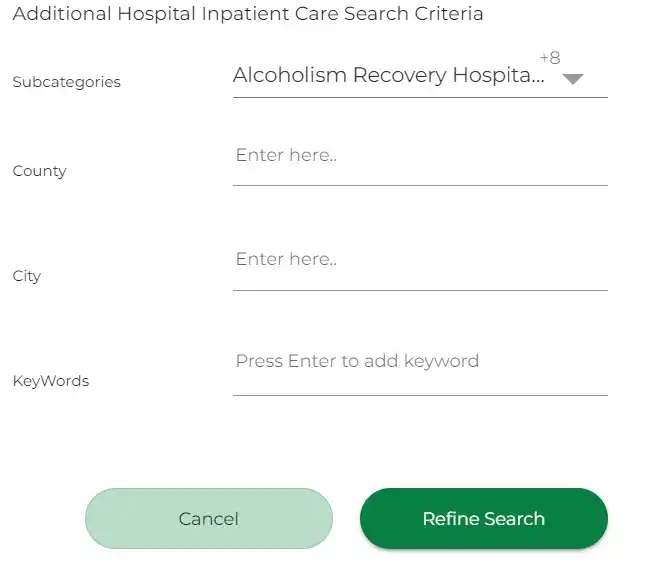Image resolution: width=652 pixels, height=562 pixels.
Task: Expand the Subcategories dropdown arrow
Action: click(572, 79)
